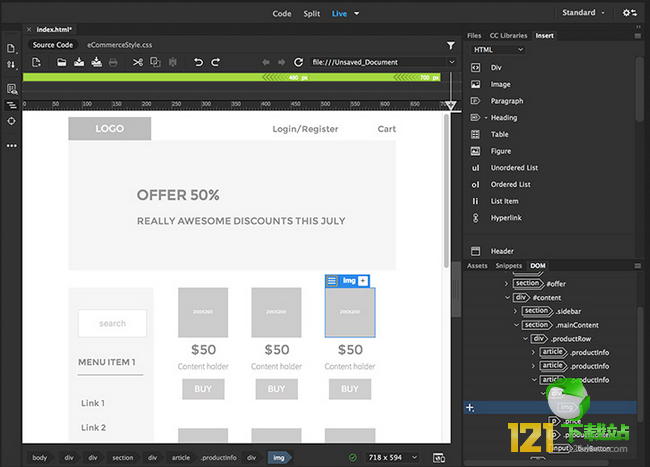Screen dimensions: 650x467
Task: Collapse the div #content node
Action: pyautogui.click(x=507, y=298)
